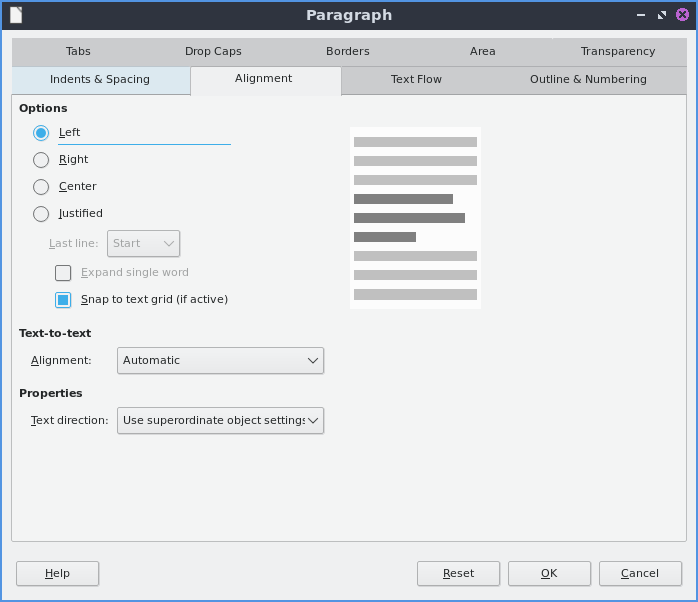
Task: Choose Center alignment radio button
Action: pos(41,187)
